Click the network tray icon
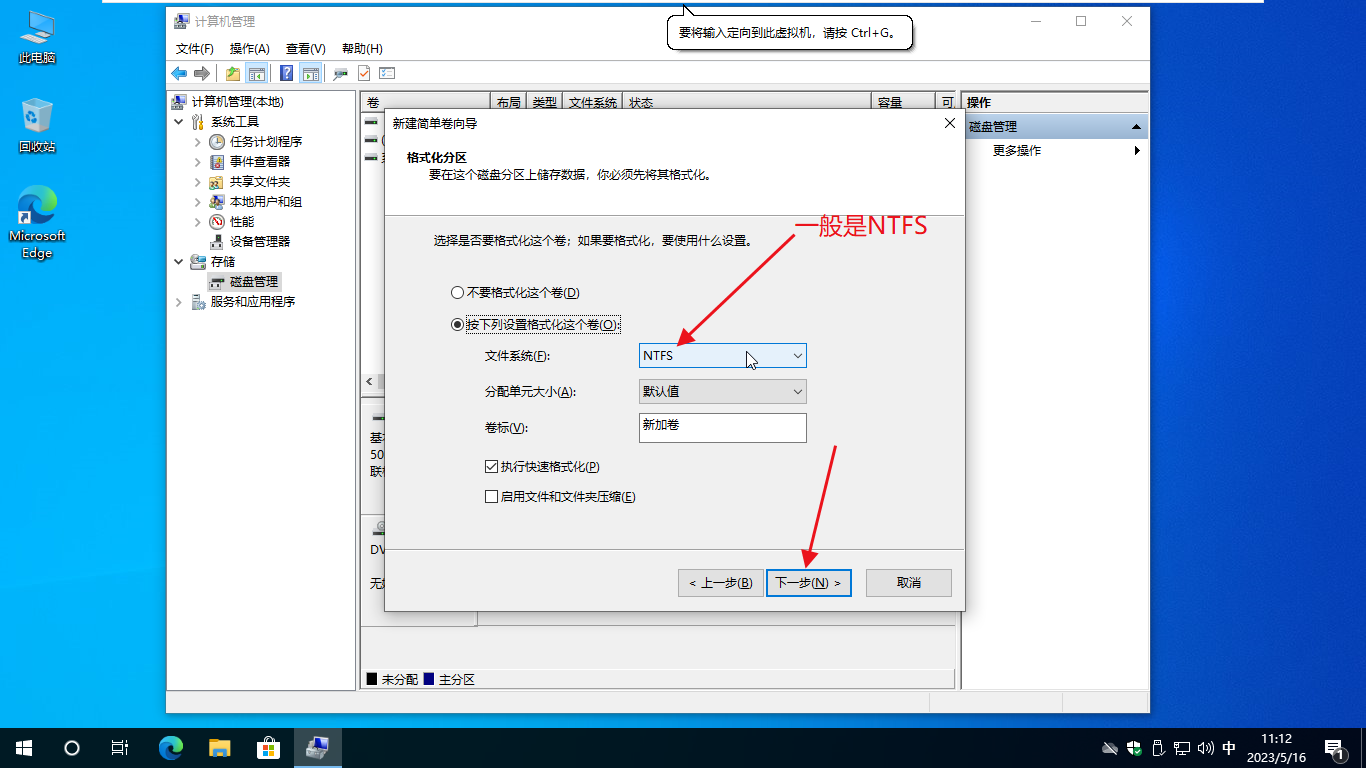 (1181, 748)
